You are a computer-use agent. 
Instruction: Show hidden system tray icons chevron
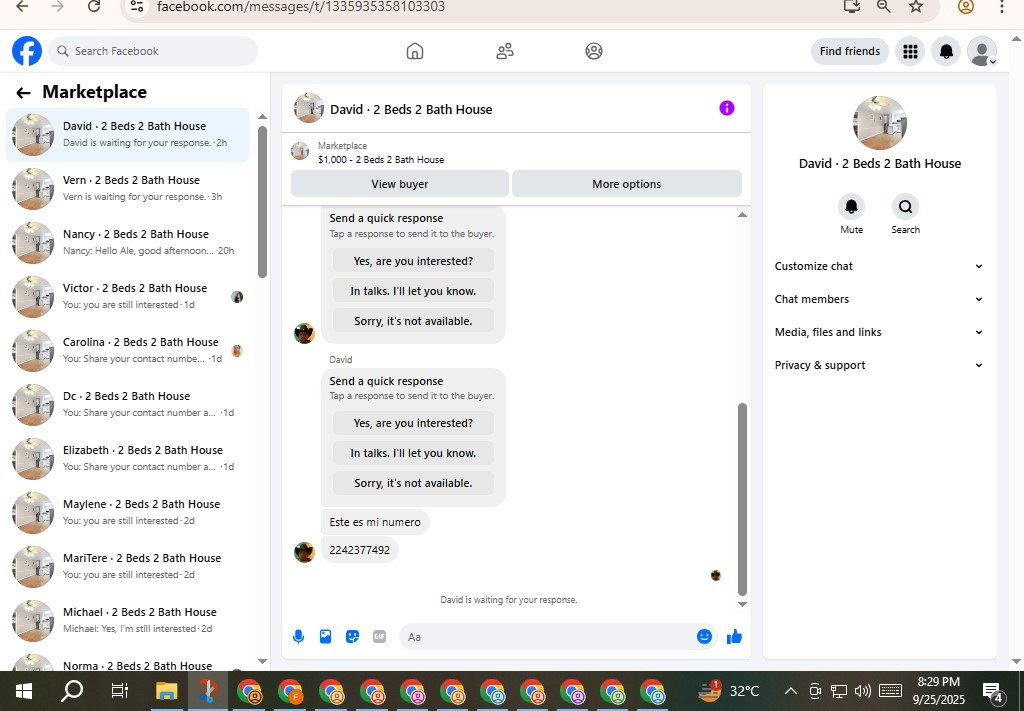(x=790, y=691)
